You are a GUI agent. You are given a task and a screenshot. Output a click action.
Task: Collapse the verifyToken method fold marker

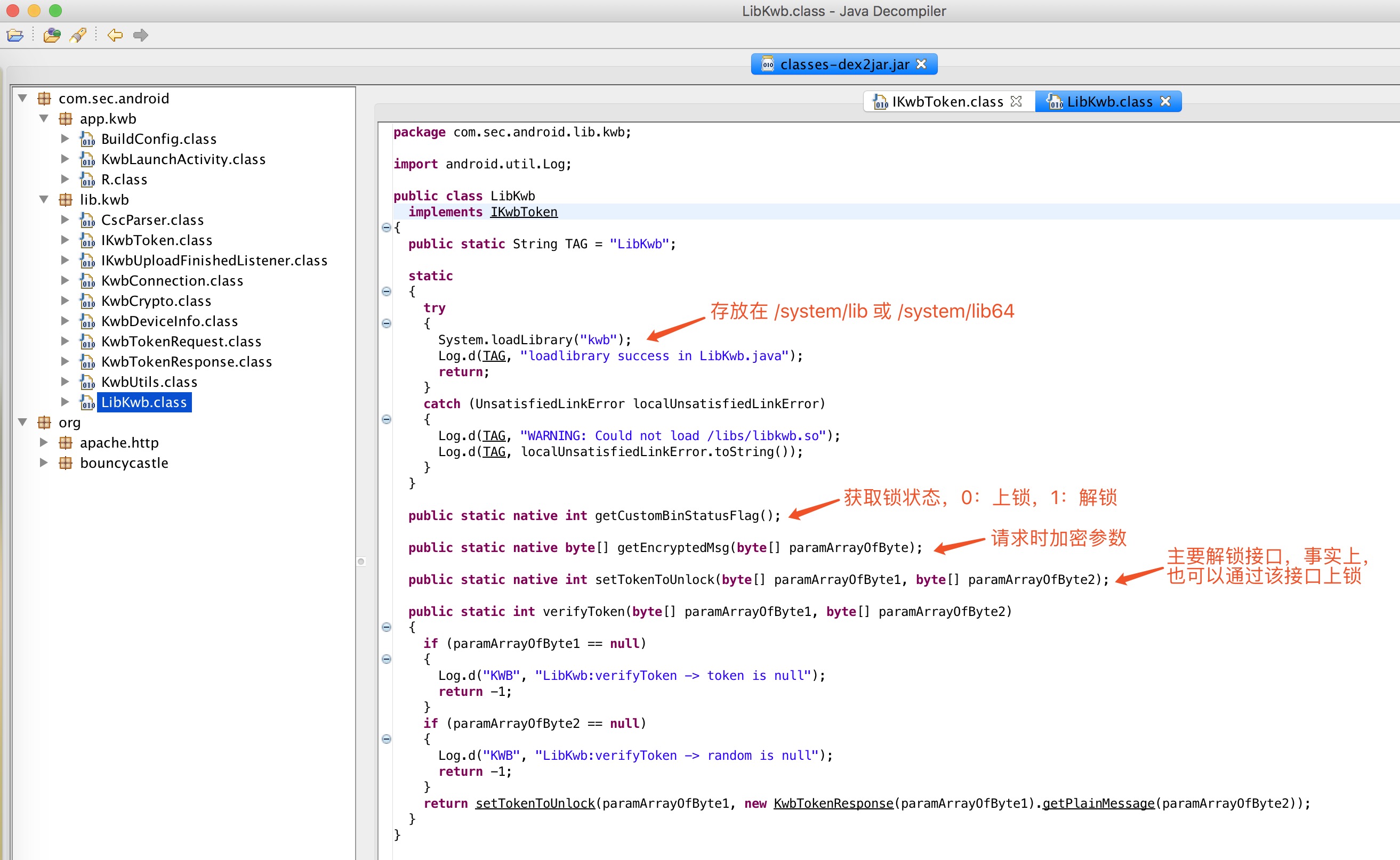coord(387,627)
